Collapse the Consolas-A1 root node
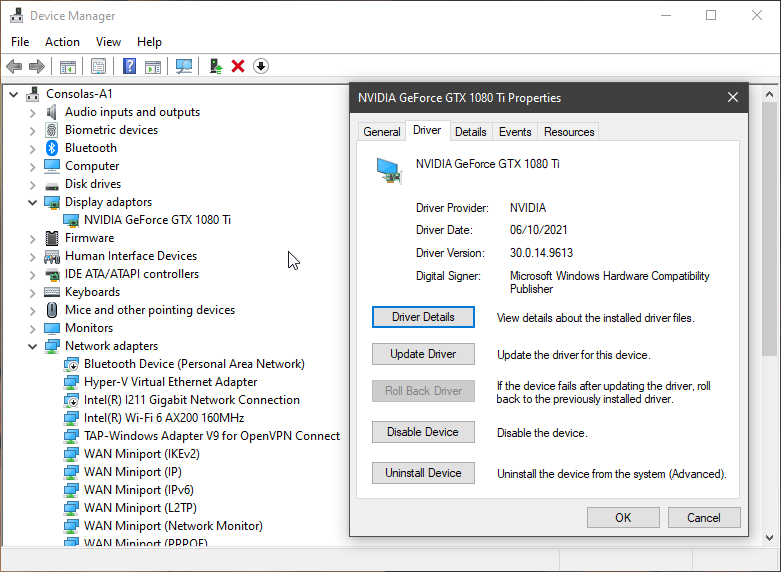The width and height of the screenshot is (781, 572). (x=13, y=94)
